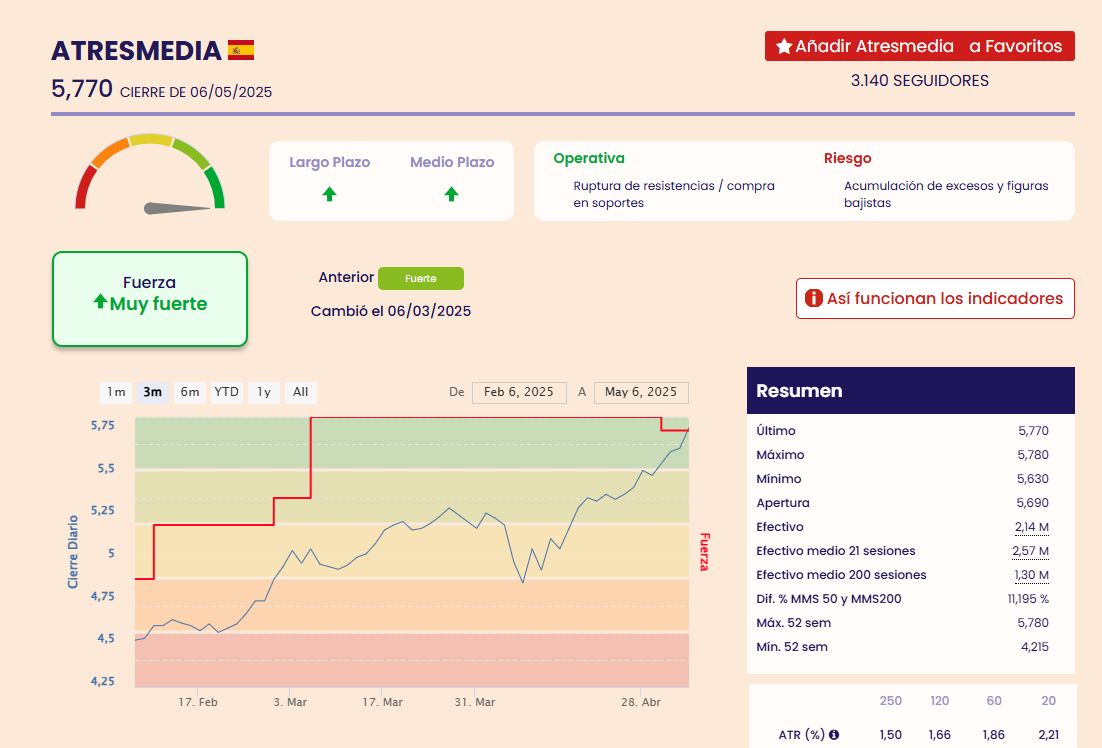Click the yellow segment of the gauge

(150, 140)
